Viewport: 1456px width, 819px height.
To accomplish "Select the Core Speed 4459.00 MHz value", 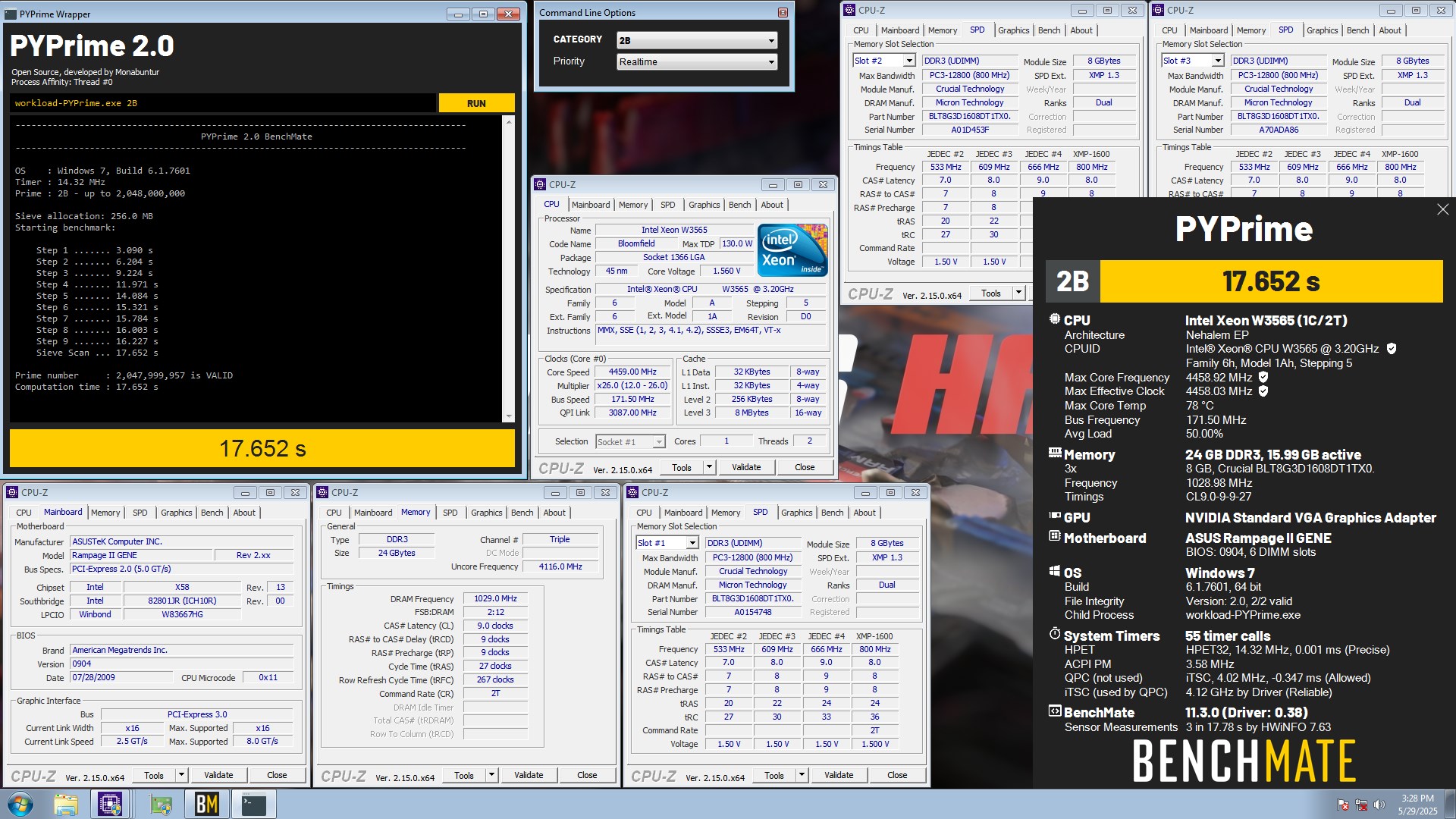I will [632, 372].
